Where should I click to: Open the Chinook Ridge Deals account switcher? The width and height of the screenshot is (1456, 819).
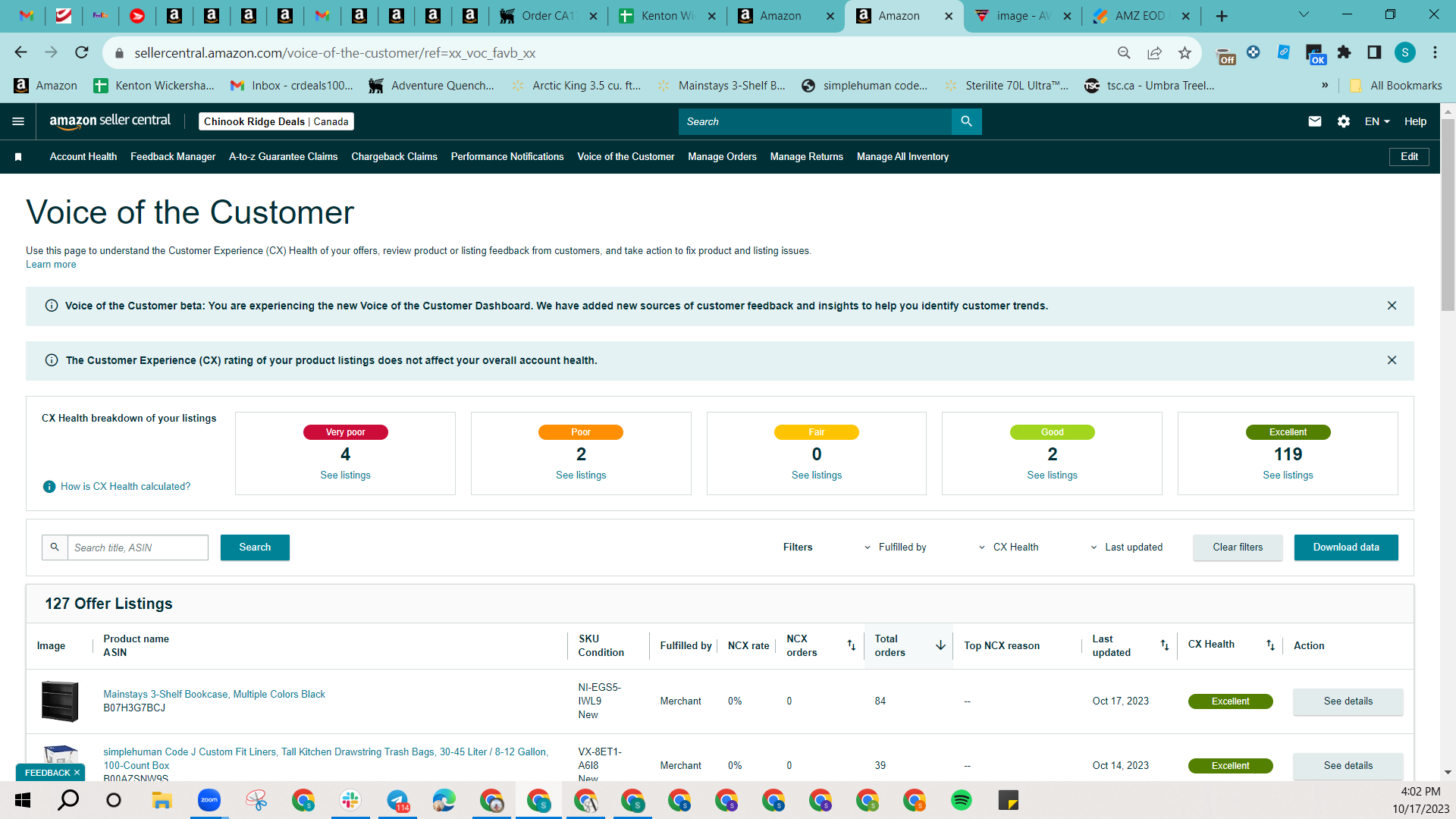click(276, 121)
